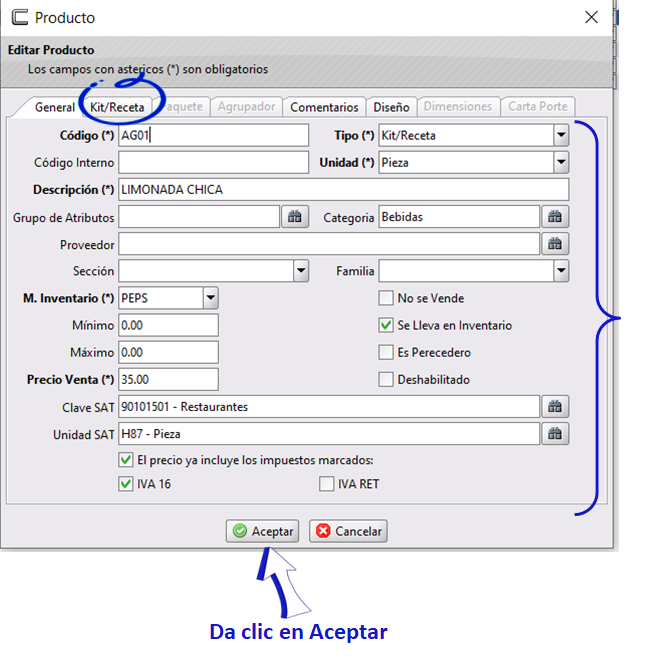Switch to the Comentarios tab
The width and height of the screenshot is (646, 659).
[x=324, y=107]
